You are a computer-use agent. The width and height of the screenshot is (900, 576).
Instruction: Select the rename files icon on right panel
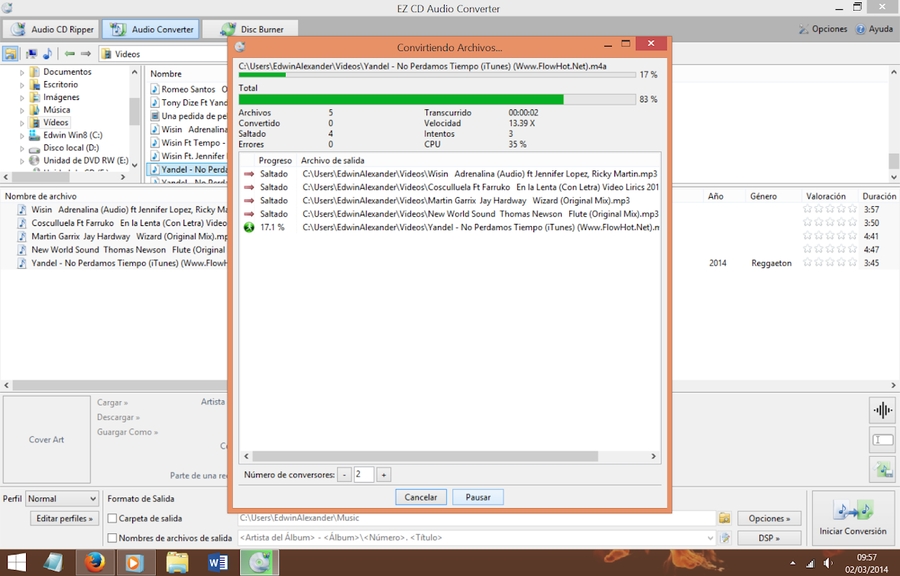(x=882, y=441)
